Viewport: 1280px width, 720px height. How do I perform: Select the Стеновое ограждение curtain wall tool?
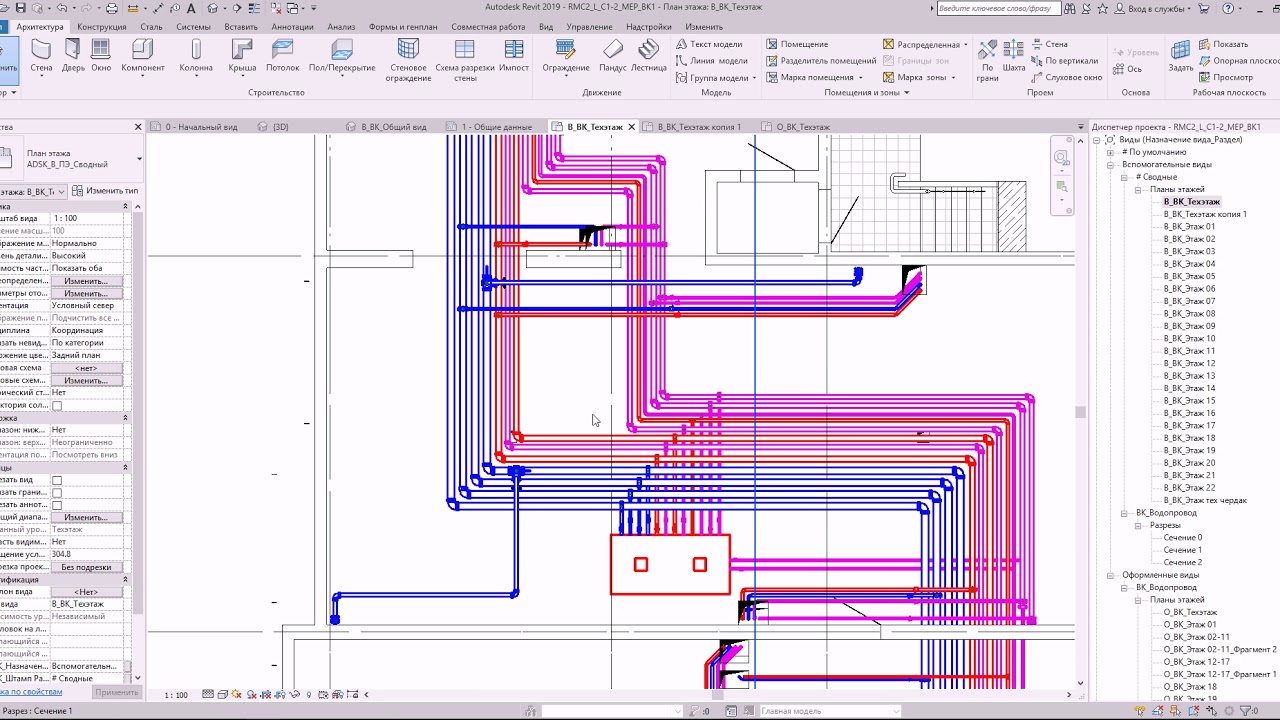408,60
